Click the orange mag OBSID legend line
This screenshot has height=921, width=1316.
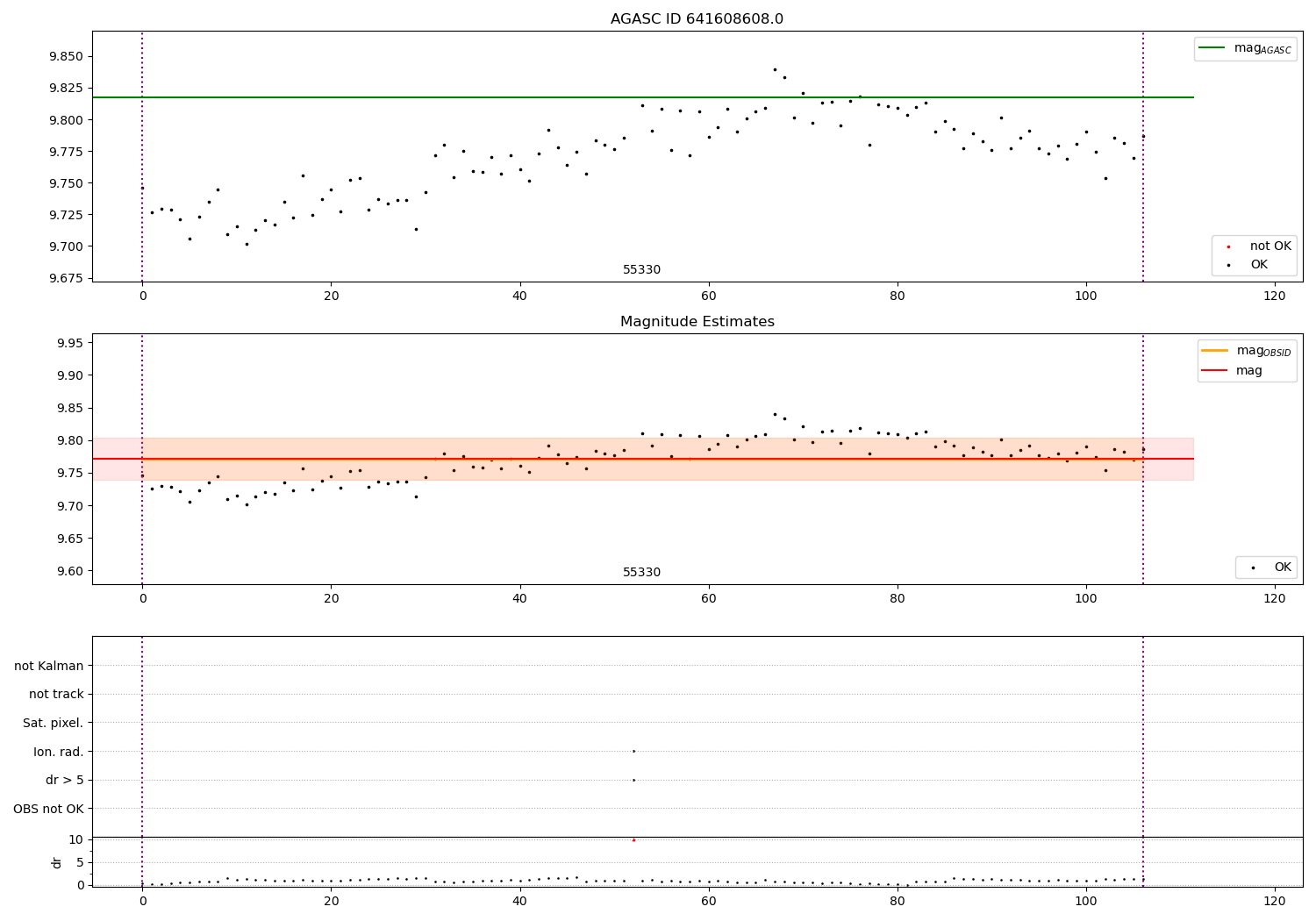[1215, 351]
